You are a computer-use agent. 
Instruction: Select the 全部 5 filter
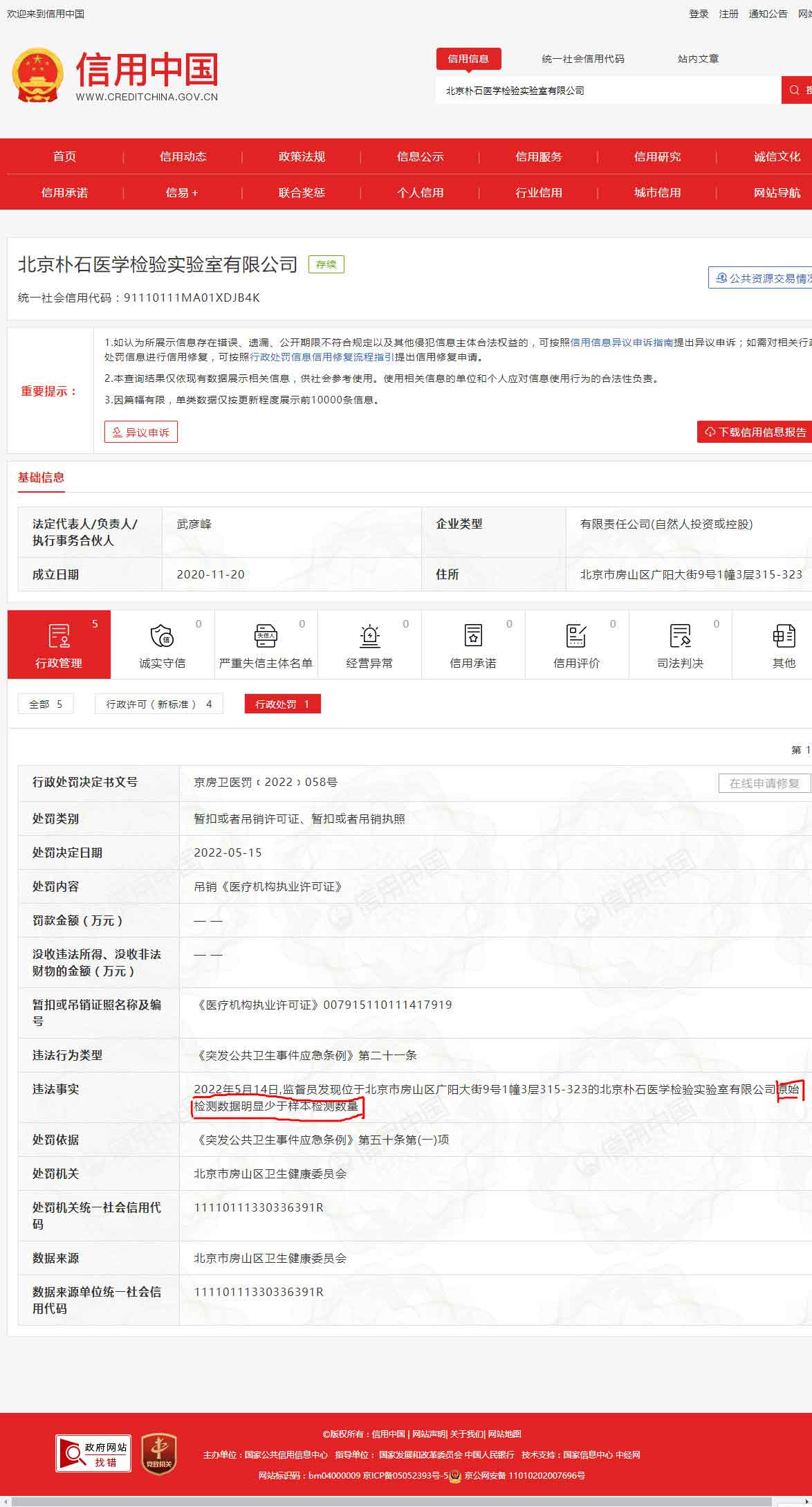click(46, 704)
